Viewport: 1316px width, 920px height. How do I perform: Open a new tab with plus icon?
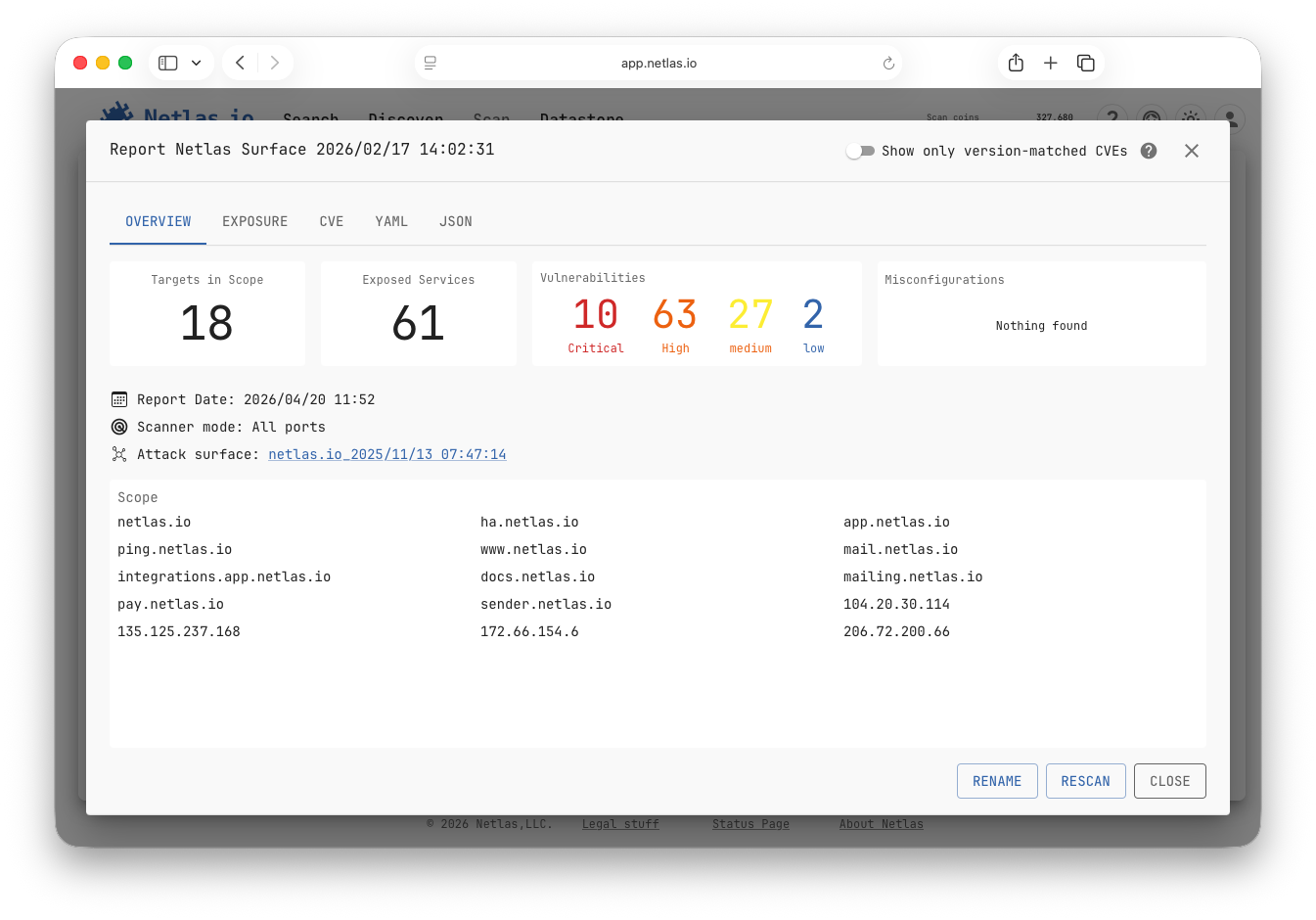click(x=1050, y=63)
